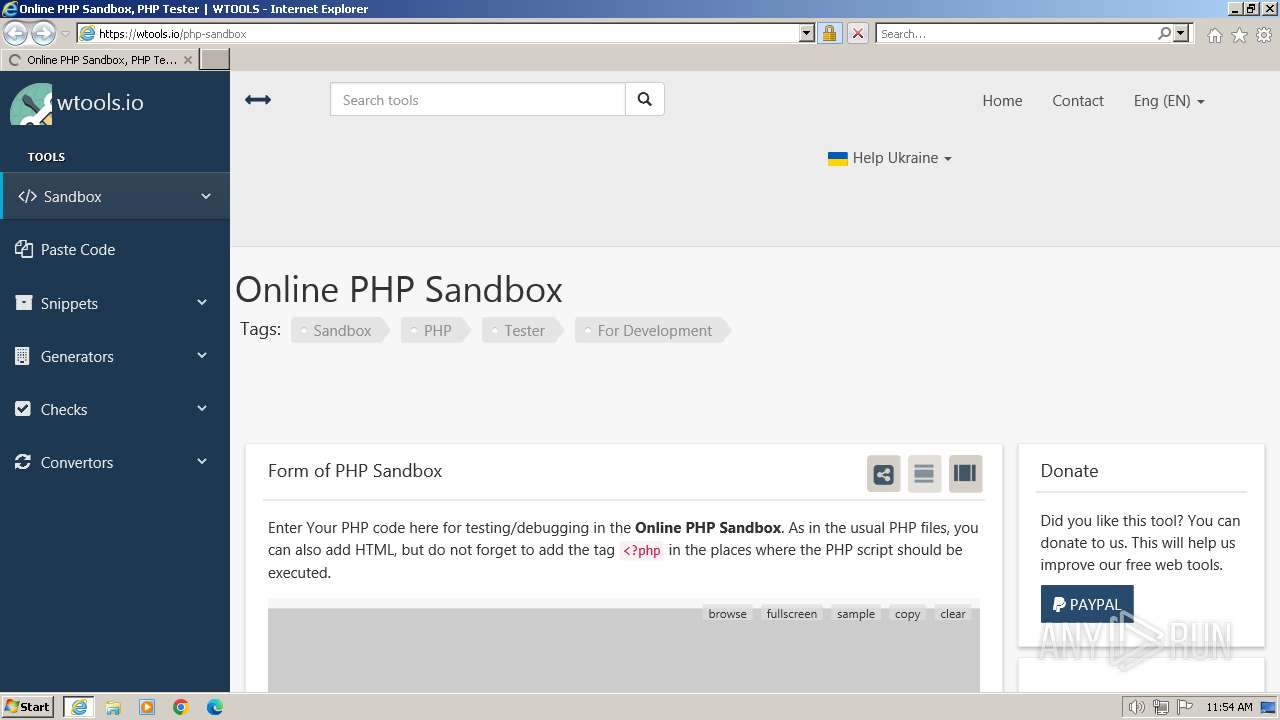Screen dimensions: 1280x720
Task: Expand the Snippets sidebar section
Action: point(202,302)
